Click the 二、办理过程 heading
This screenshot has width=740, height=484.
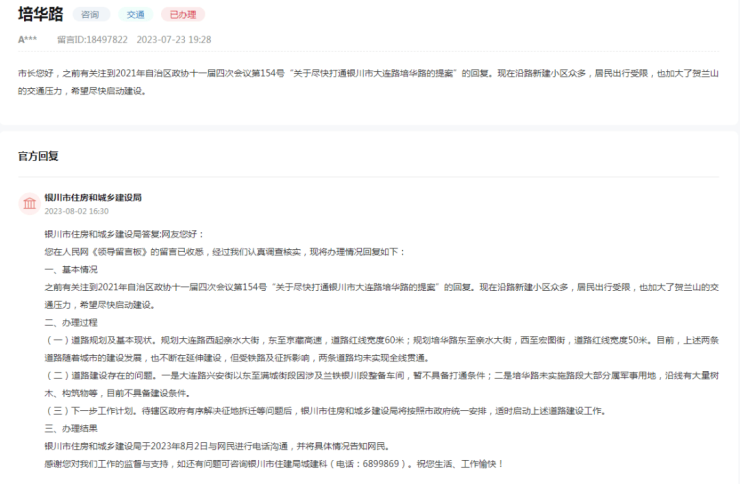(x=70, y=322)
